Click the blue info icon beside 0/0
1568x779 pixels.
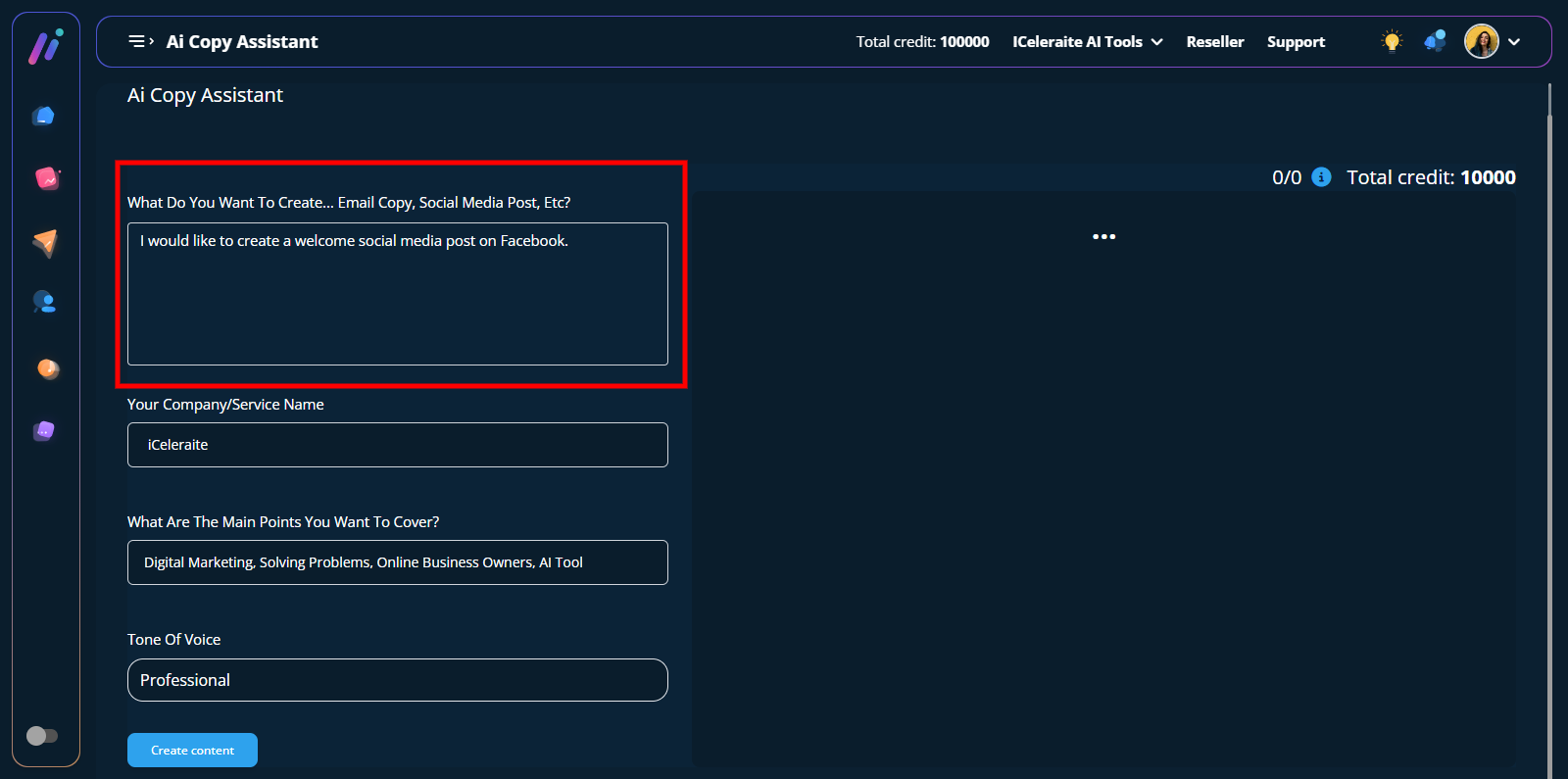pyautogui.click(x=1321, y=177)
